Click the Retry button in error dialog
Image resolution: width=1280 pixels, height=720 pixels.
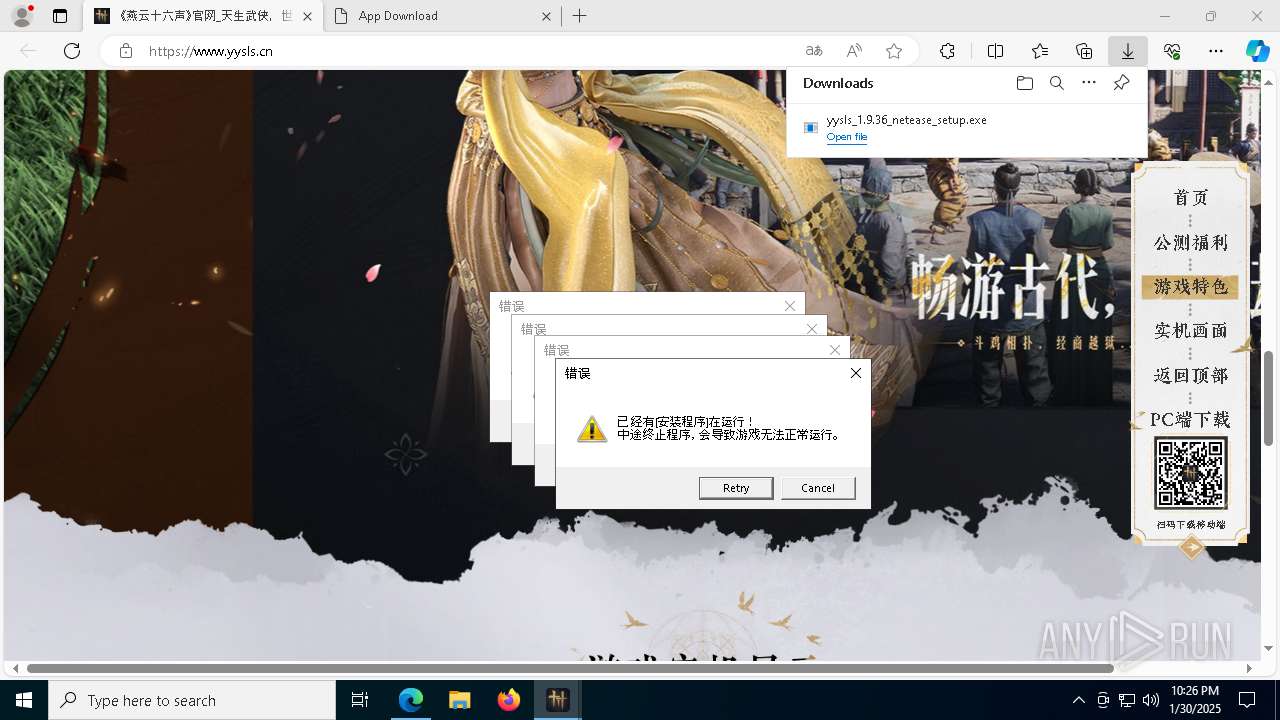click(736, 488)
